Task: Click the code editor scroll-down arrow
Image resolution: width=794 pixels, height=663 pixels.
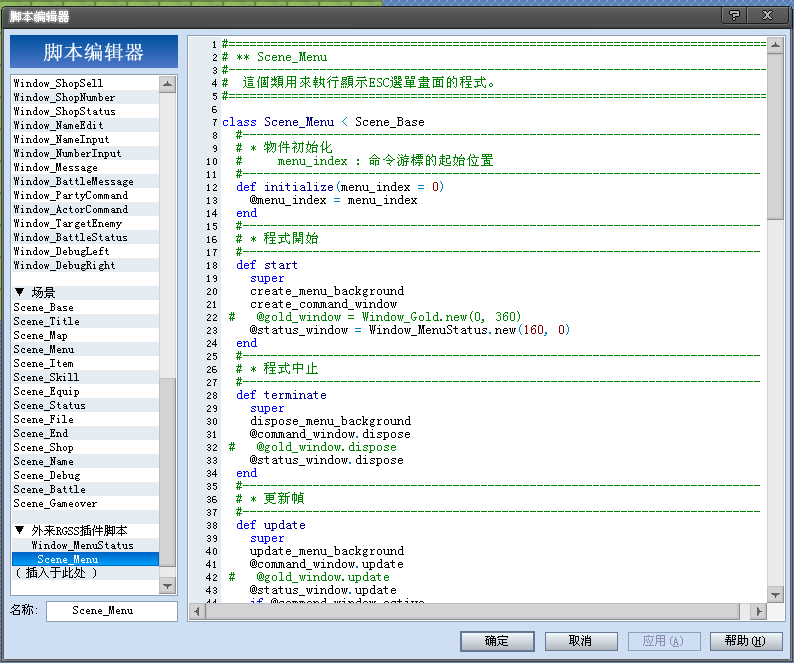Action: pos(775,595)
